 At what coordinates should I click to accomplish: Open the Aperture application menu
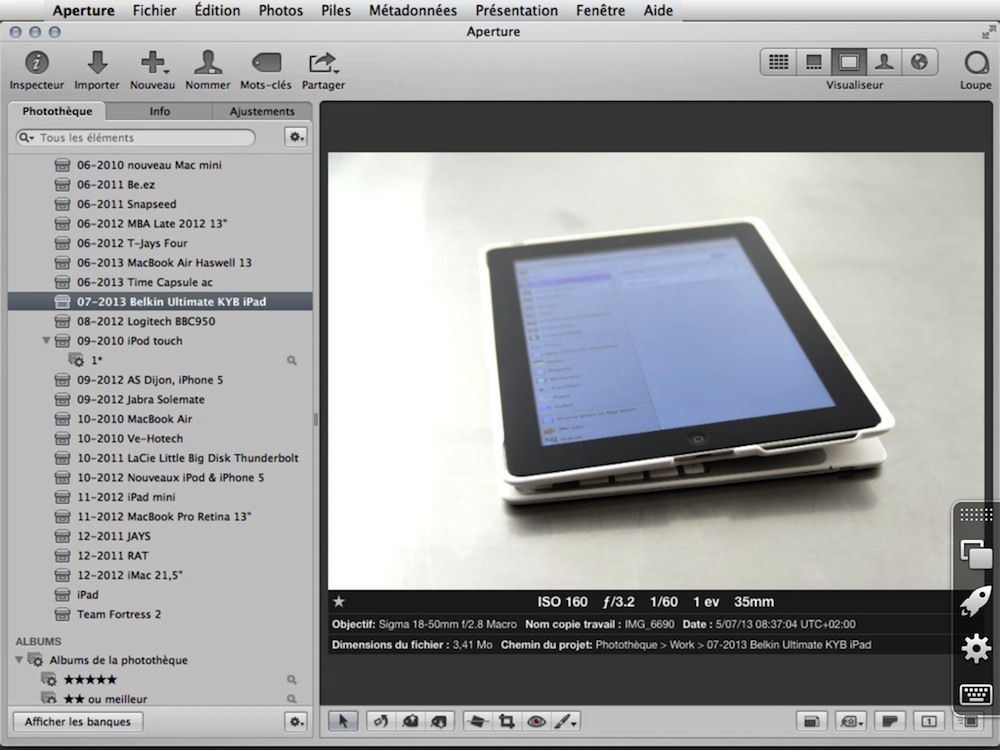(84, 11)
